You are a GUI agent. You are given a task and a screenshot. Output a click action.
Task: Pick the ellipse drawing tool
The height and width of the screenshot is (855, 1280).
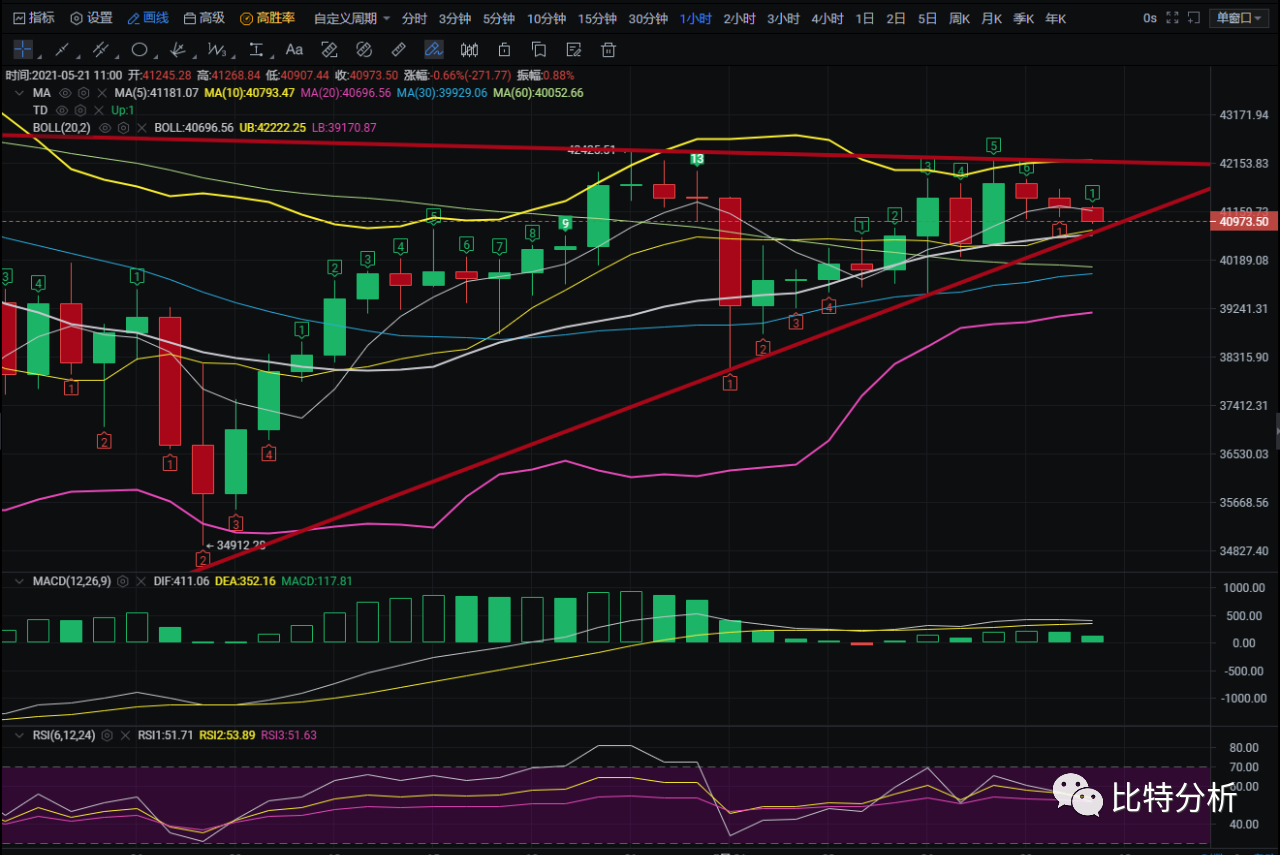pos(139,49)
